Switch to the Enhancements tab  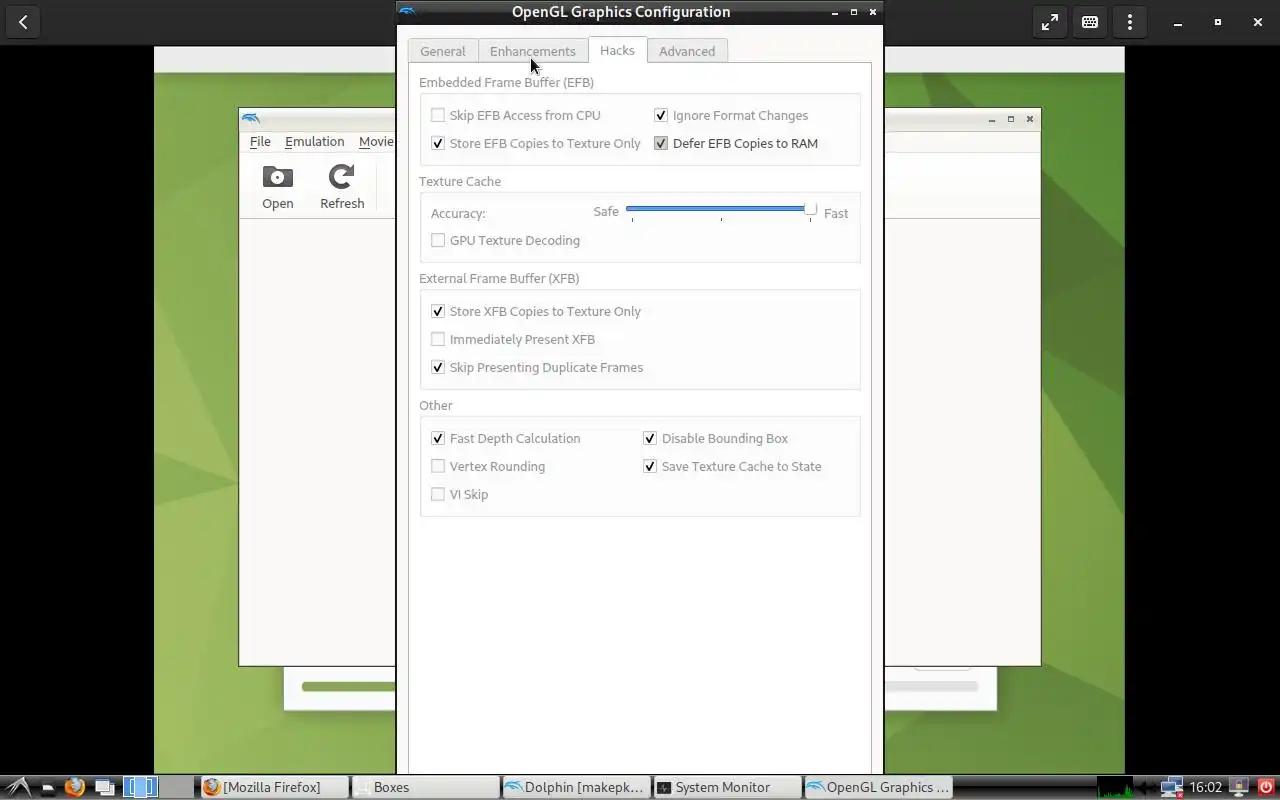[x=533, y=51]
